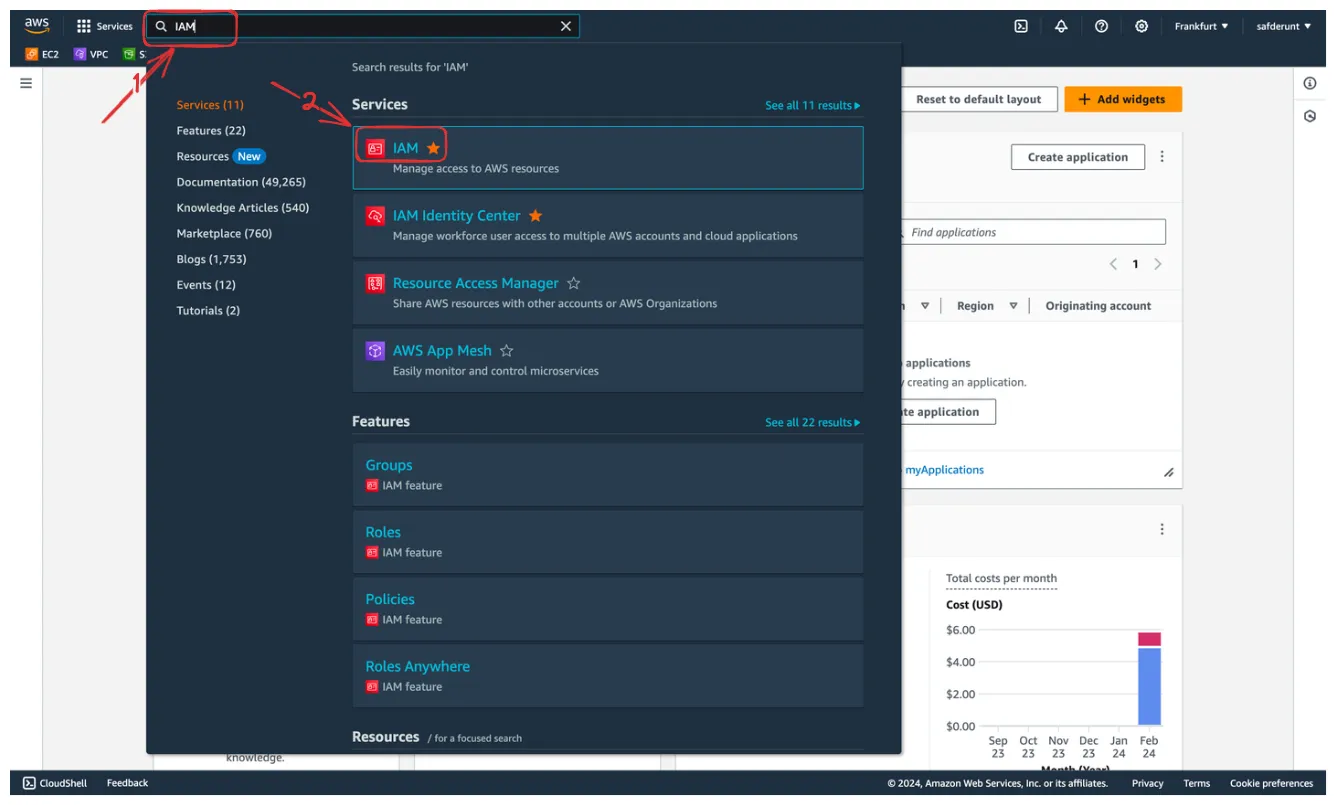Image resolution: width=1336 pixels, height=805 pixels.
Task: Click the Feb 24 cost bar
Action: click(1149, 679)
